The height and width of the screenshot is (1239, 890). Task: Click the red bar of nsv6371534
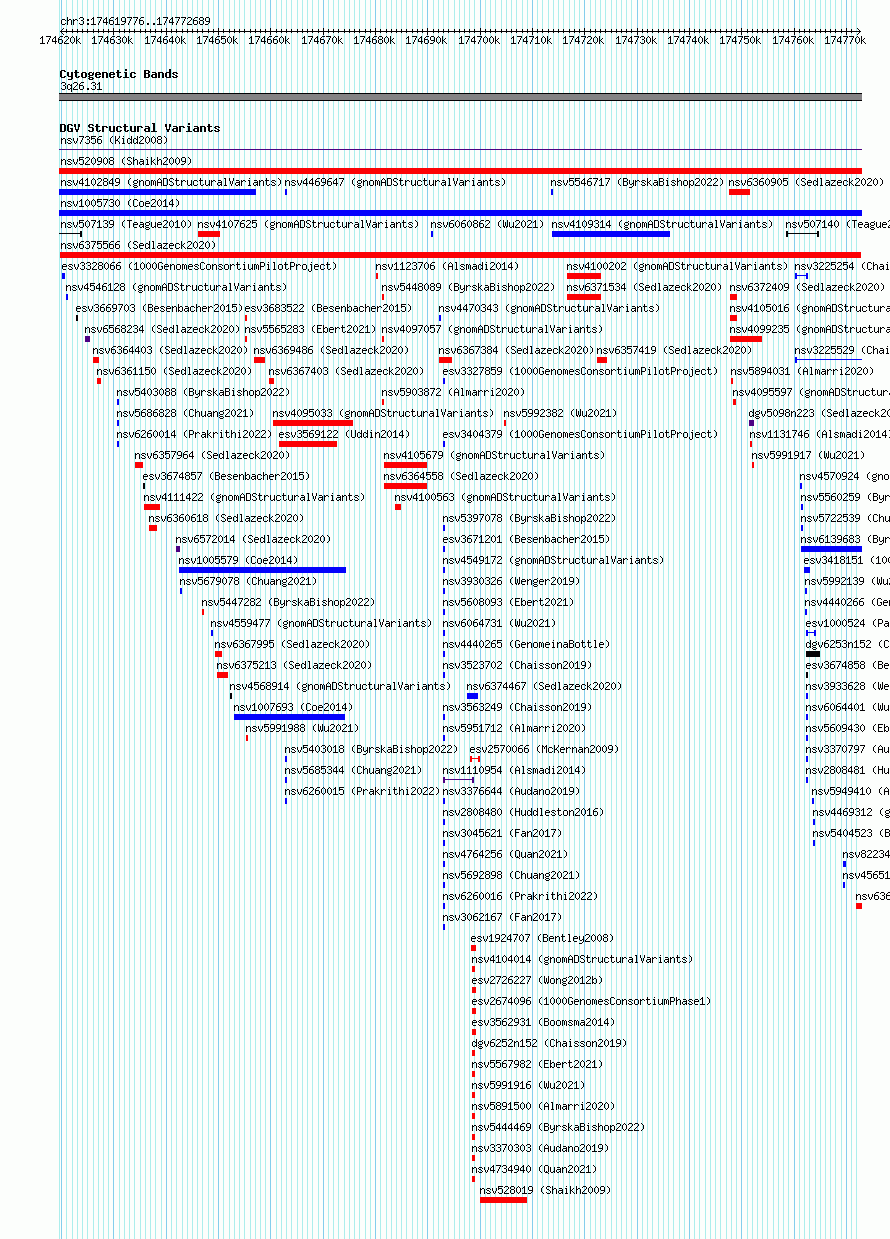point(584,297)
